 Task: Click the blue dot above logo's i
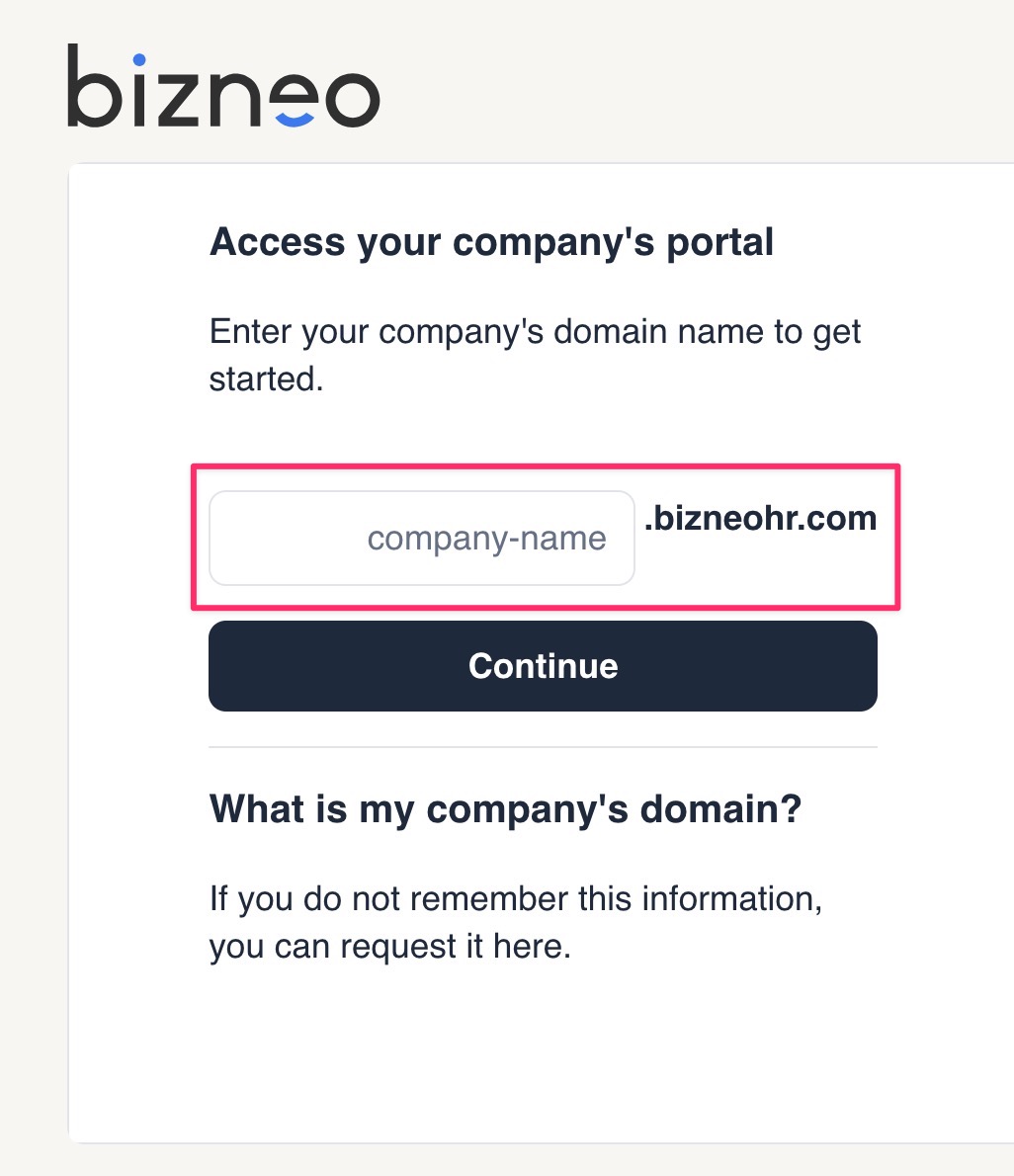[138, 59]
